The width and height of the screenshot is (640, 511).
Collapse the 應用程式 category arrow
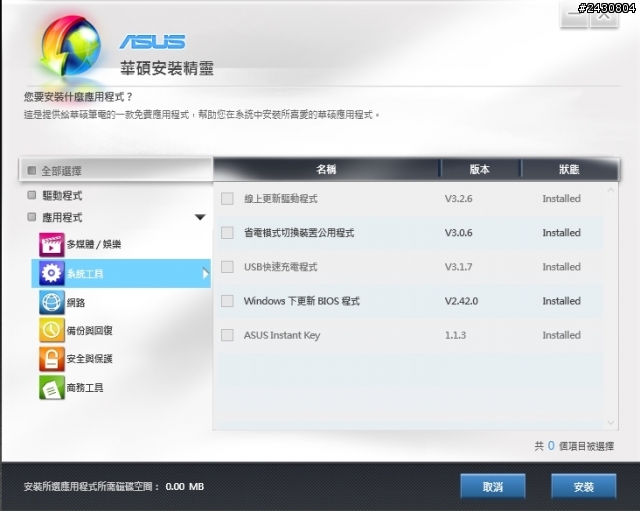[200, 217]
